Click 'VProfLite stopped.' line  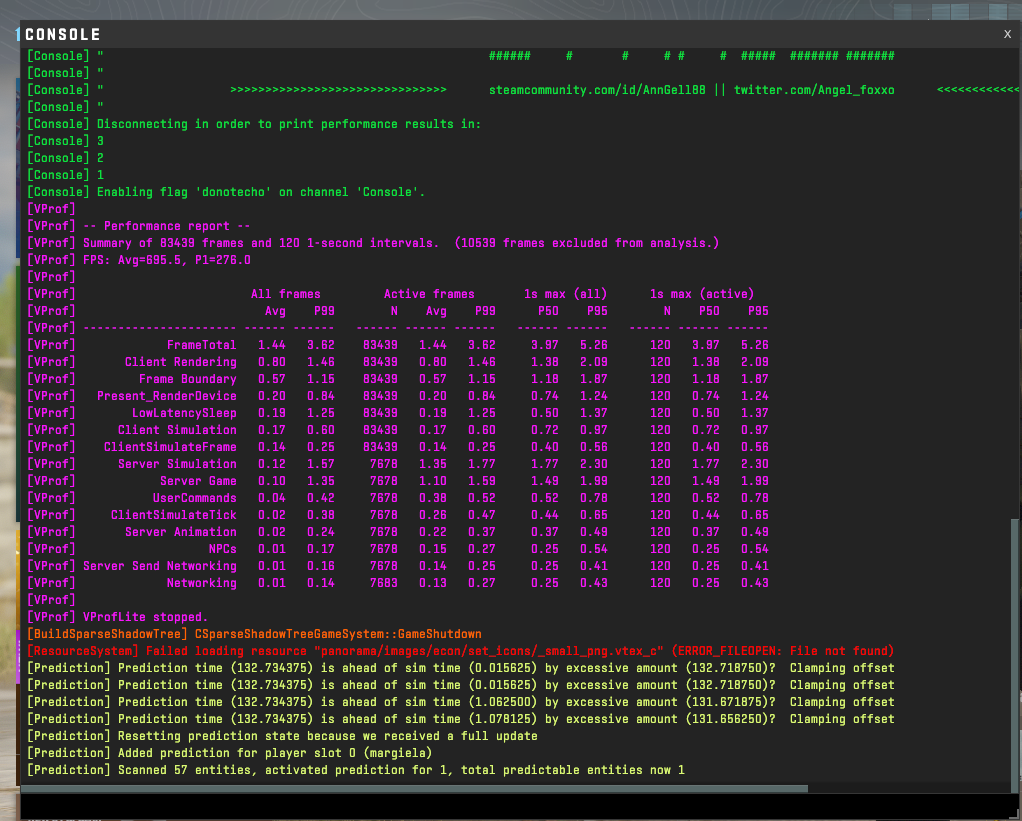click(117, 616)
